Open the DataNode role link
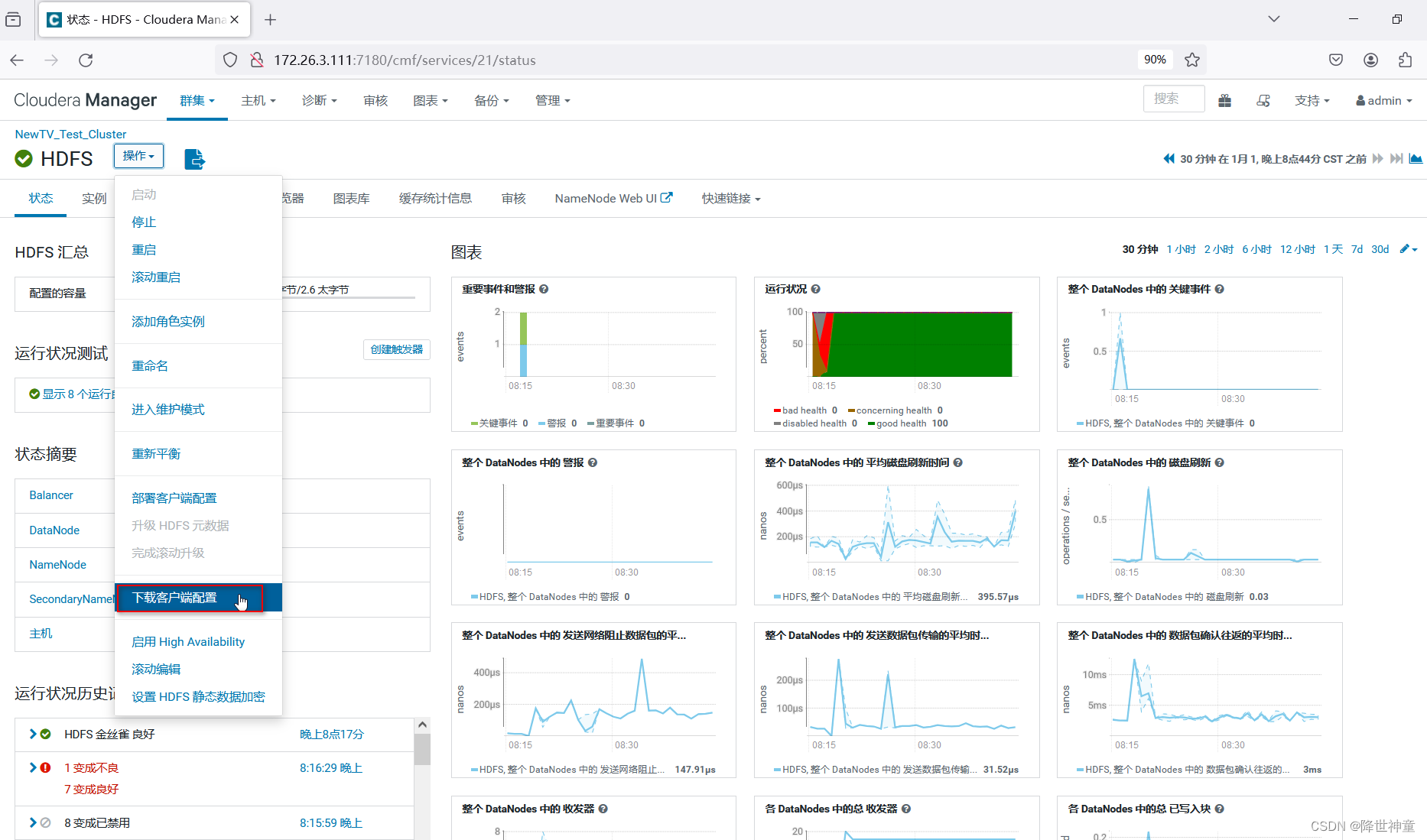The height and width of the screenshot is (840, 1427). coord(54,530)
